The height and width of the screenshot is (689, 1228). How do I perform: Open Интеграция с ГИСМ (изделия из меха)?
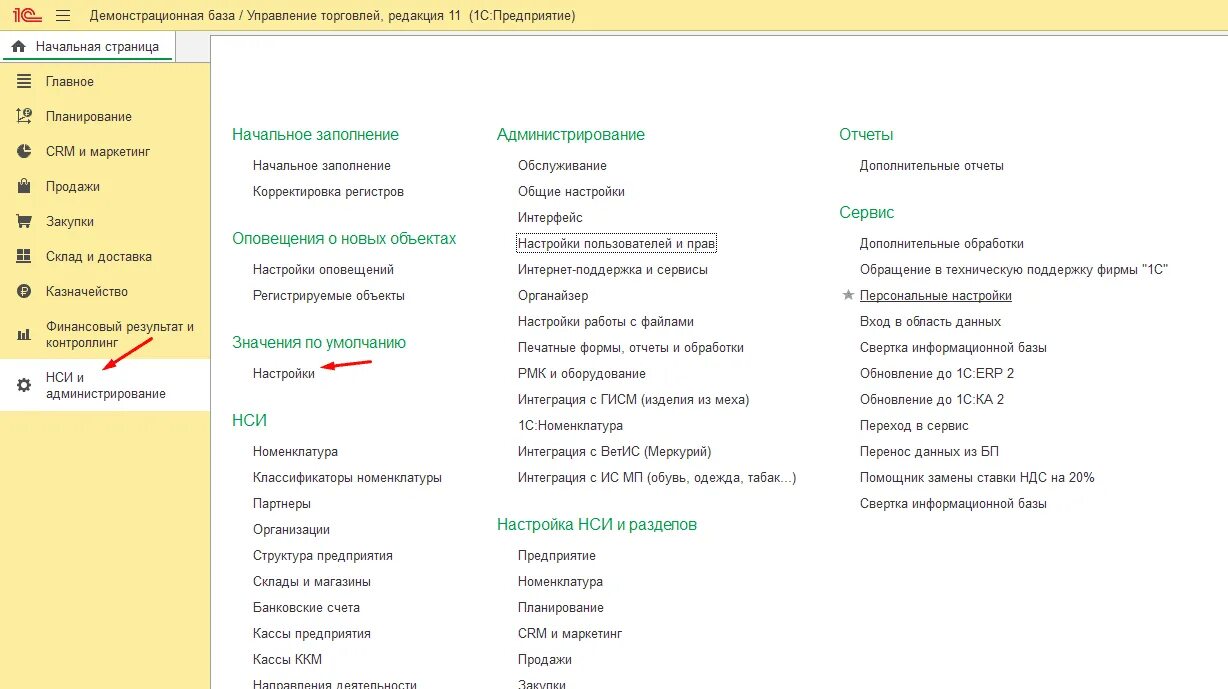(x=633, y=399)
